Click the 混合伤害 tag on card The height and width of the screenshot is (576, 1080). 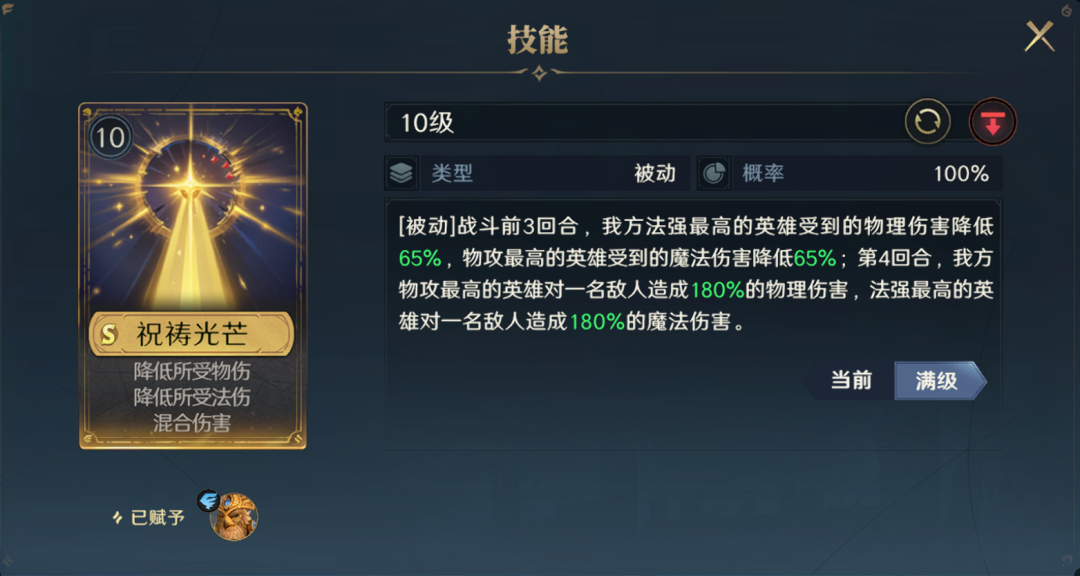coord(192,423)
